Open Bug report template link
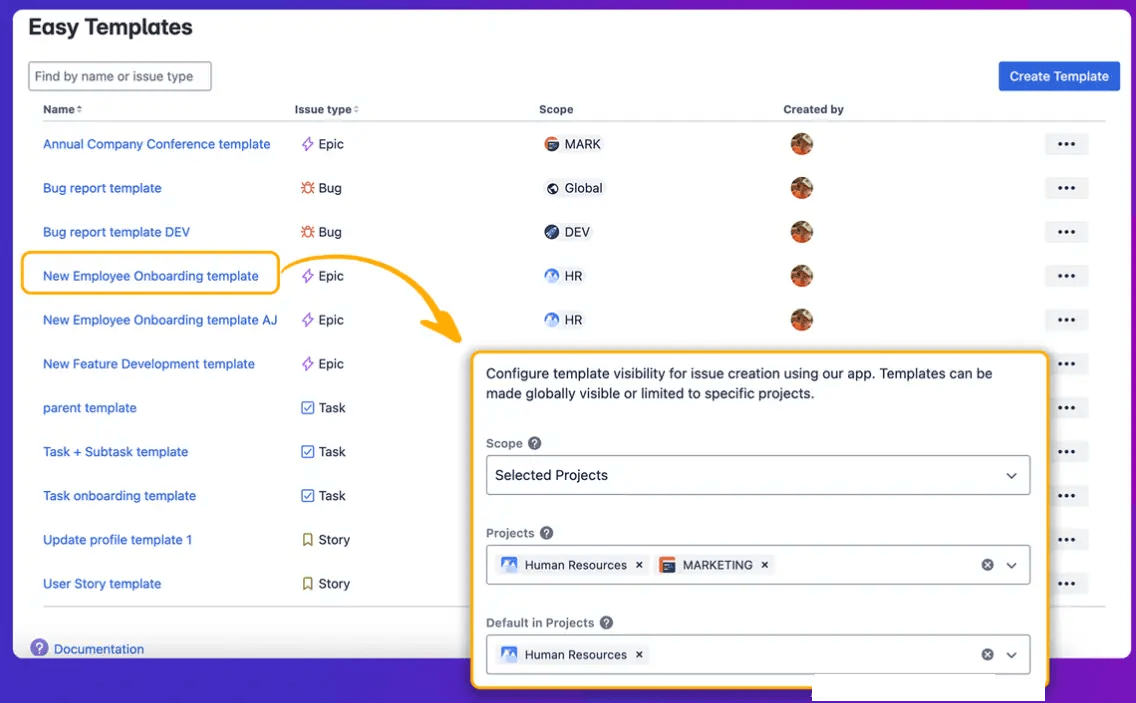The image size is (1136, 703). pyautogui.click(x=102, y=188)
